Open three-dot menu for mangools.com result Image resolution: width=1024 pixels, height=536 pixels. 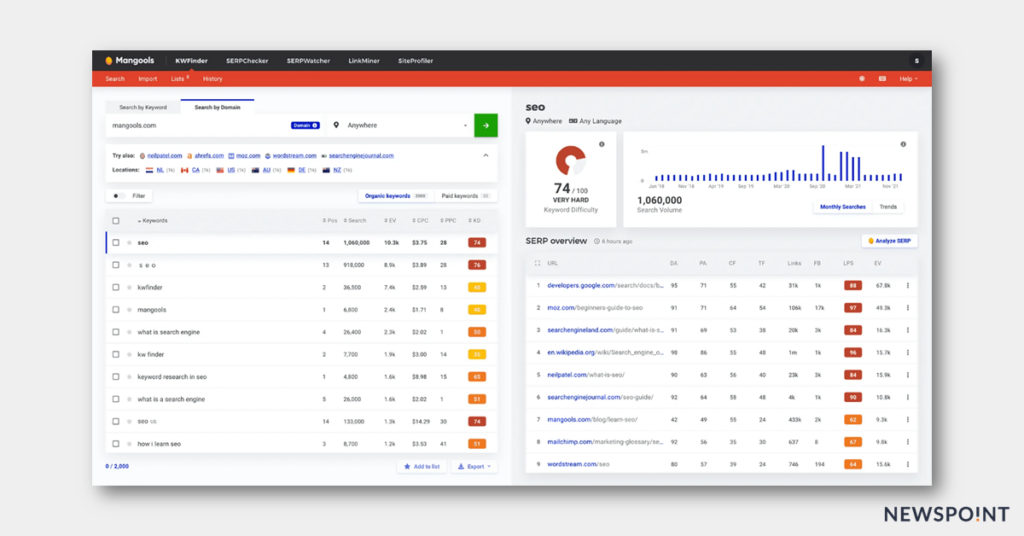(908, 420)
